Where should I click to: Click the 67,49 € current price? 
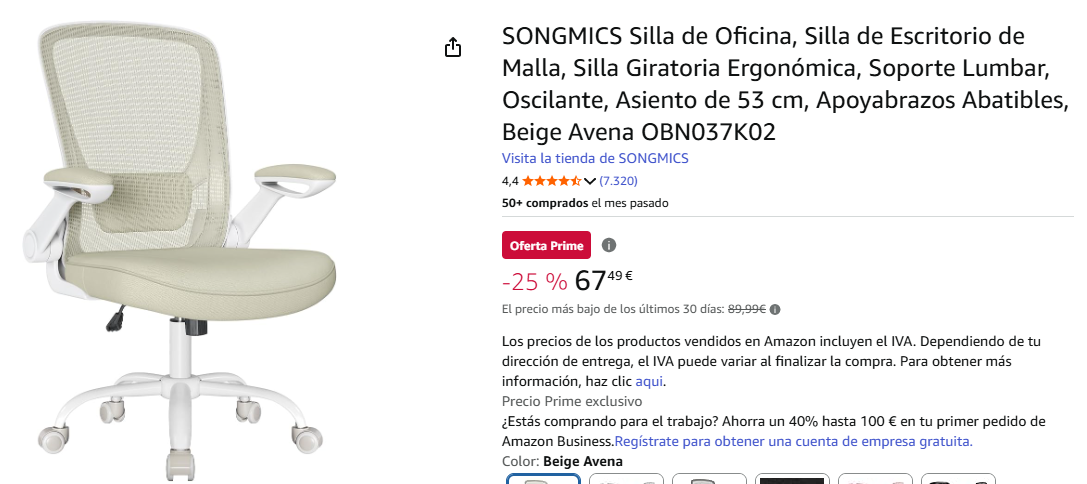[x=603, y=281]
